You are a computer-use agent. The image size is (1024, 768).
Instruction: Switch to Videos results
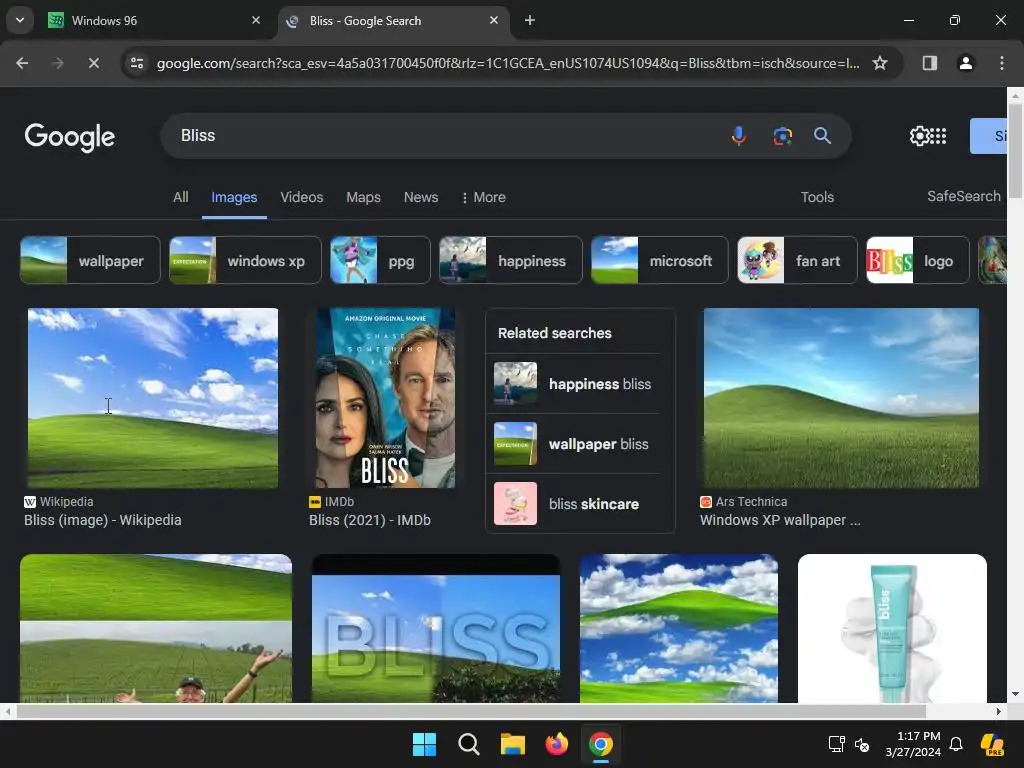(302, 197)
